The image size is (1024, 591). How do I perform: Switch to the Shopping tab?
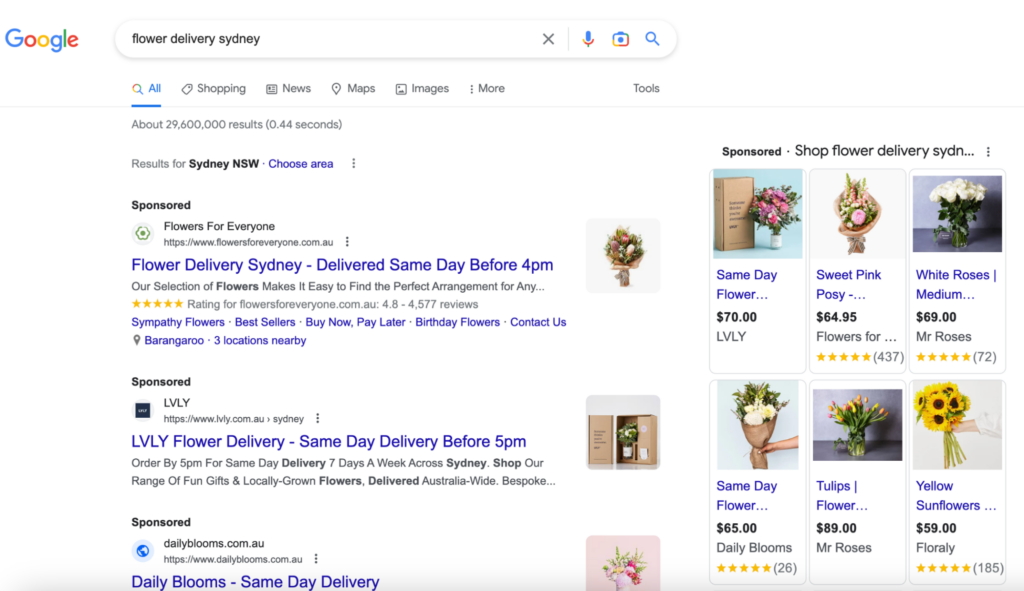point(214,89)
